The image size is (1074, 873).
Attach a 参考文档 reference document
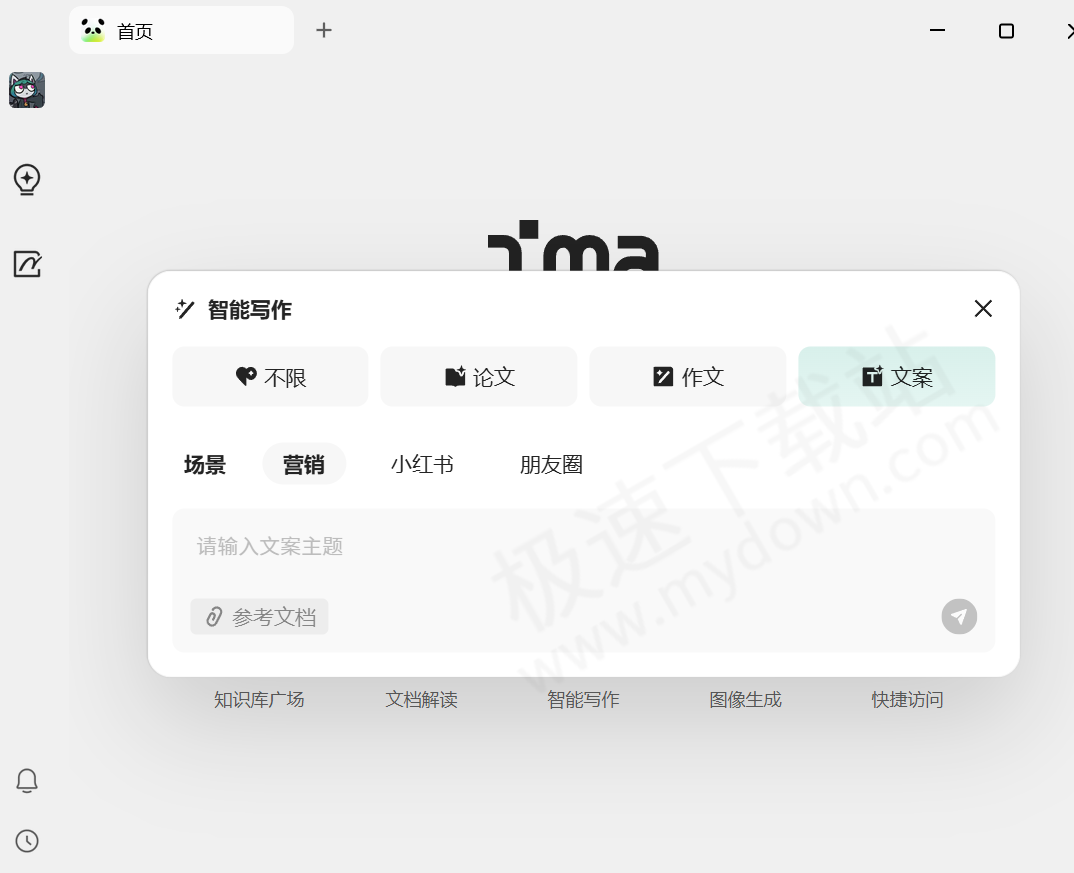pyautogui.click(x=260, y=617)
